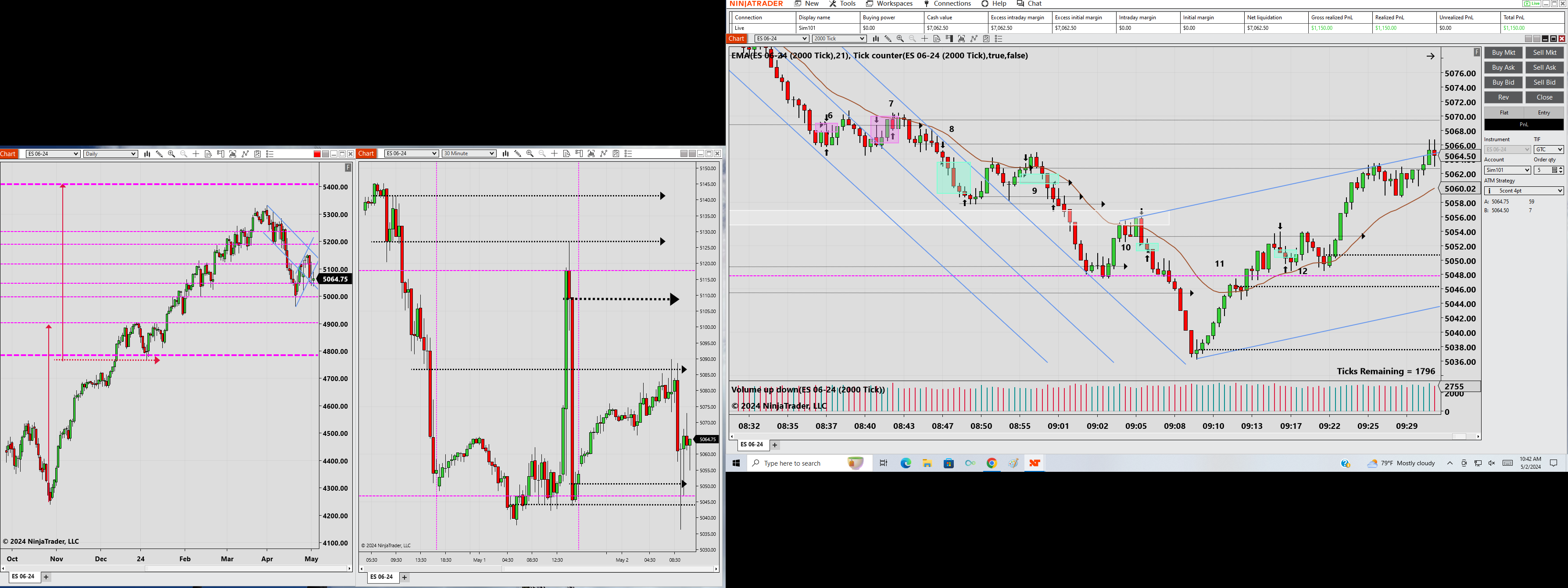
Task: Click Close position button in Chart Trader
Action: (1545, 97)
